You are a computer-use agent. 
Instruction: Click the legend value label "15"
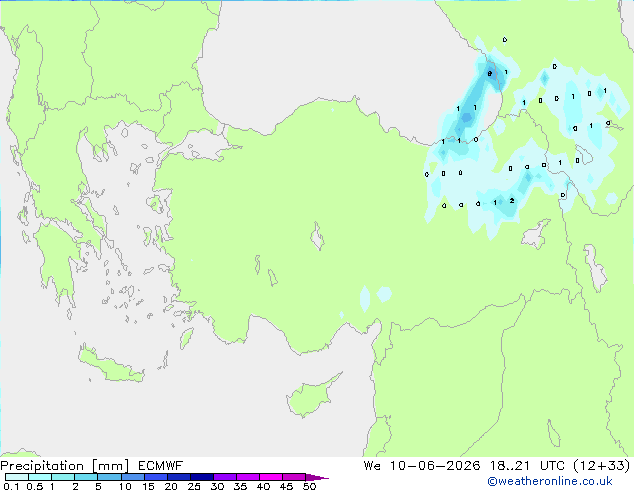tap(148, 486)
